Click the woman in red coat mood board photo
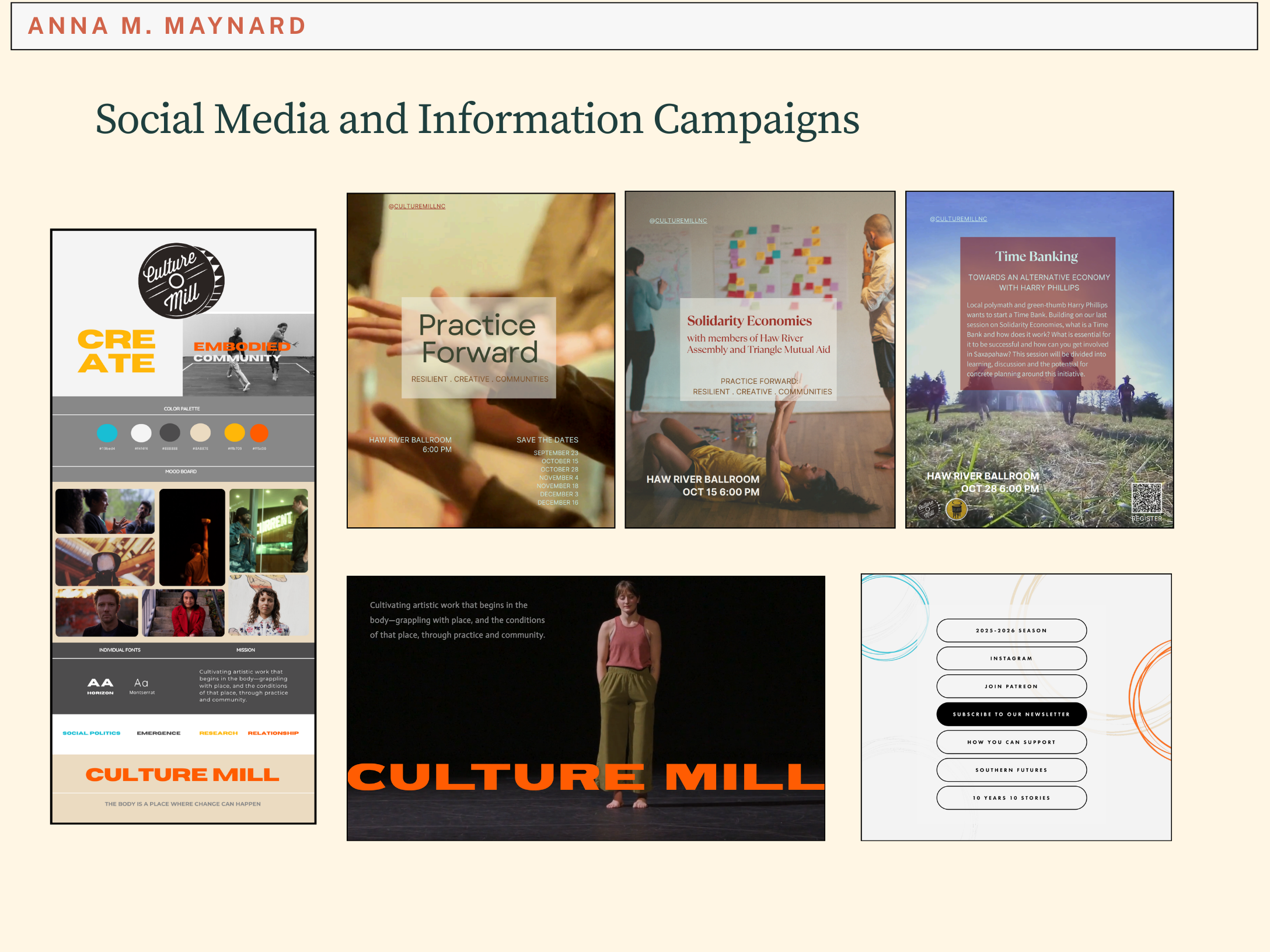 coord(183,612)
